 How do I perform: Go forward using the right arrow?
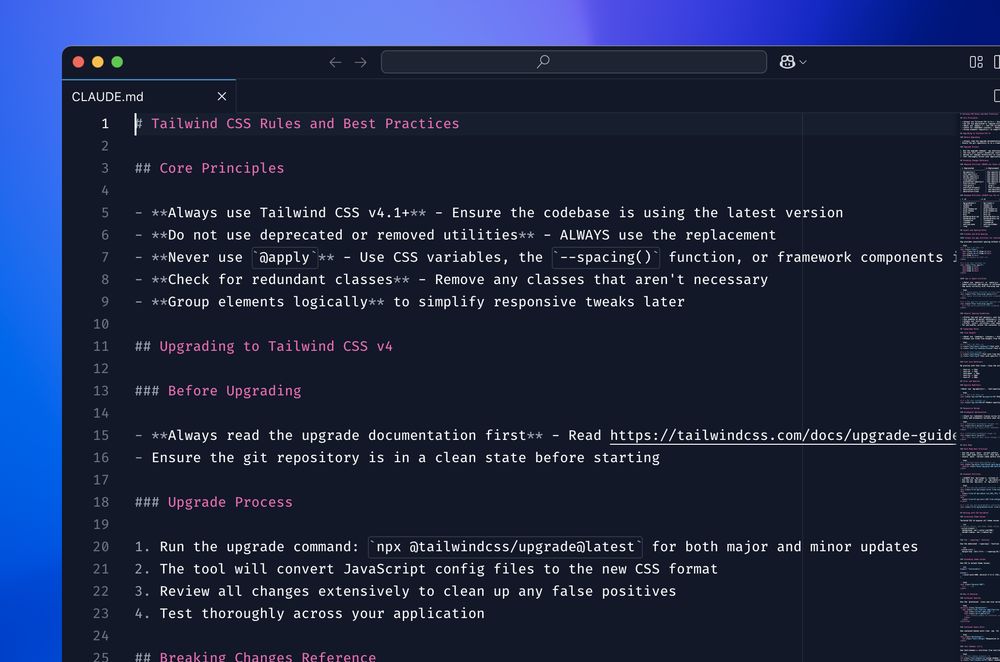coord(360,62)
